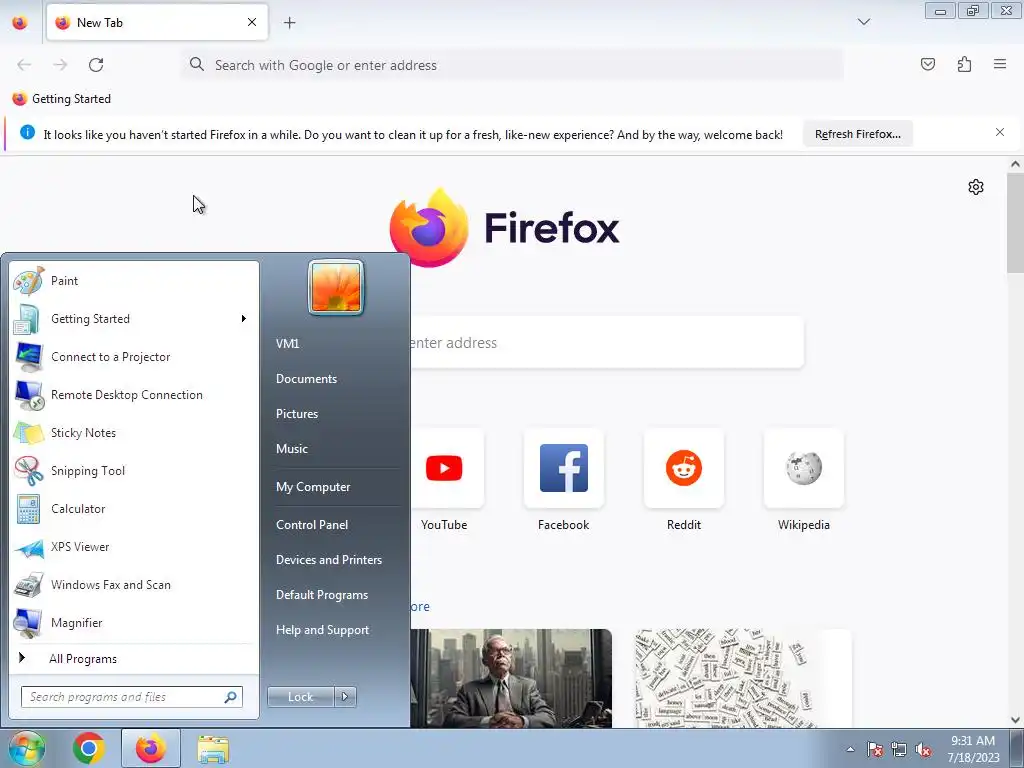Image resolution: width=1024 pixels, height=768 pixels.
Task: Show hidden tray icons
Action: (850, 749)
